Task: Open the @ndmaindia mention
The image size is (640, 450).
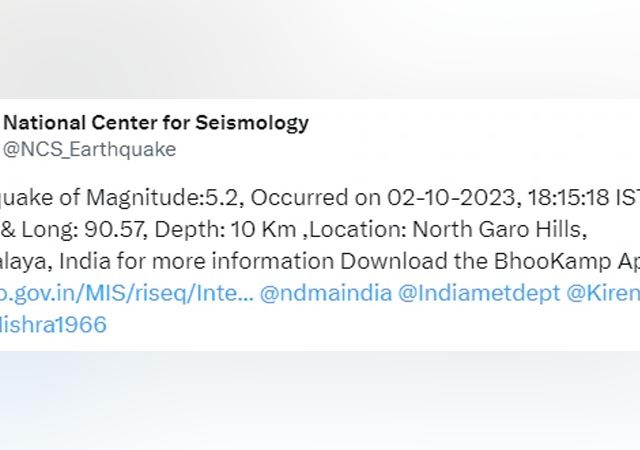Action: click(x=326, y=293)
